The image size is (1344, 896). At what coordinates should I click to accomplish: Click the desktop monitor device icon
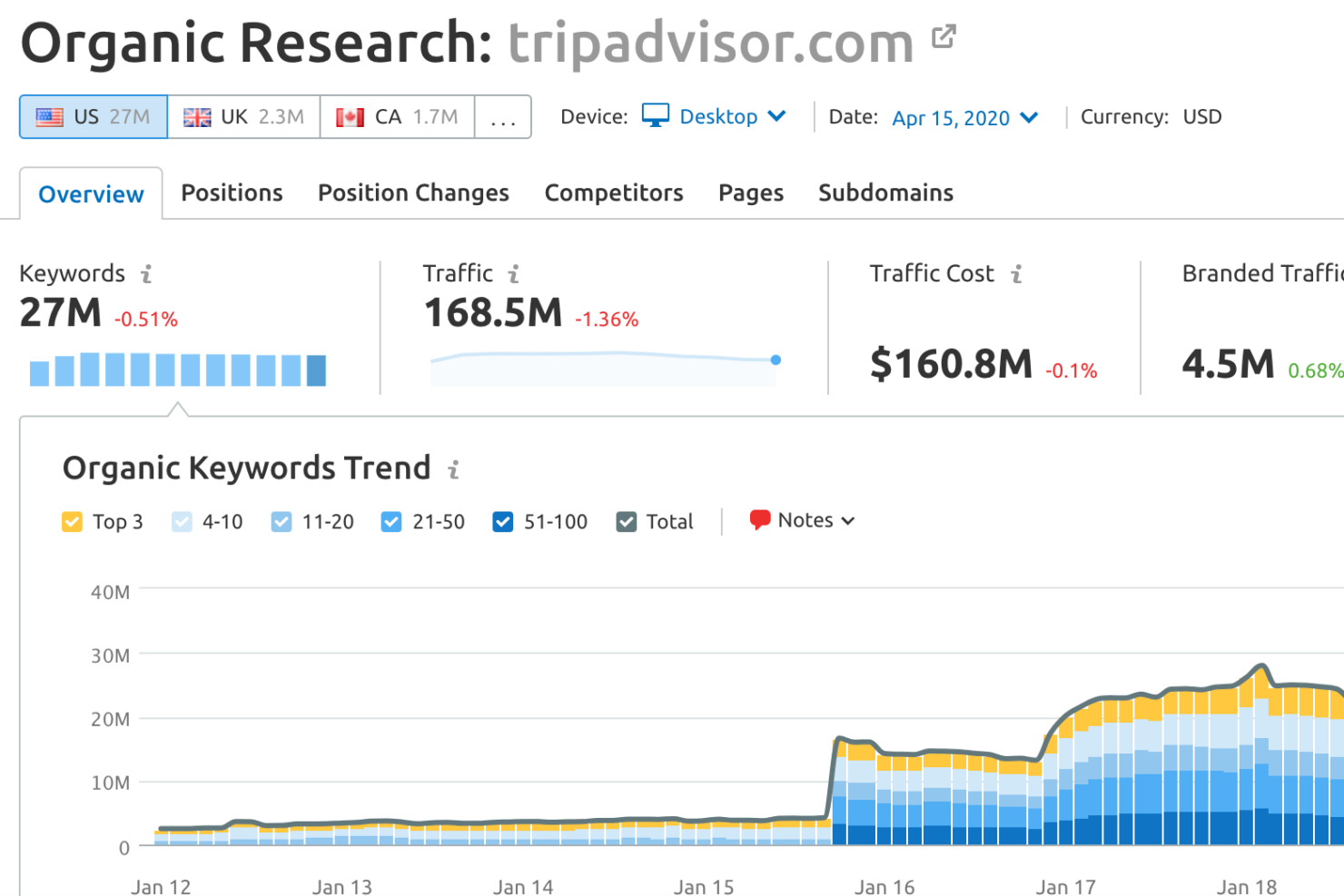[655, 116]
